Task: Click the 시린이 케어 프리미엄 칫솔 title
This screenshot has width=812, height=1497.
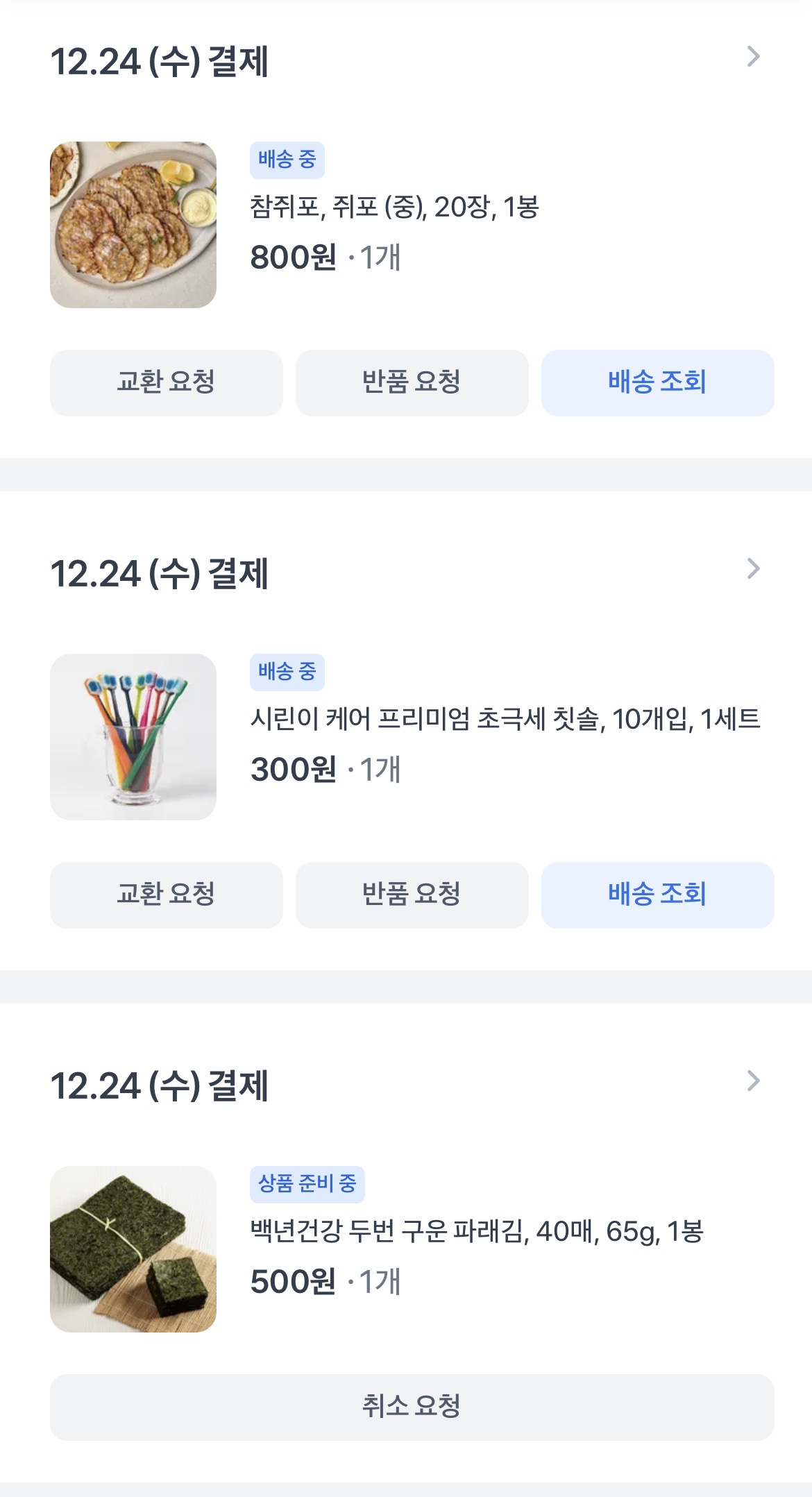Action: click(x=505, y=719)
